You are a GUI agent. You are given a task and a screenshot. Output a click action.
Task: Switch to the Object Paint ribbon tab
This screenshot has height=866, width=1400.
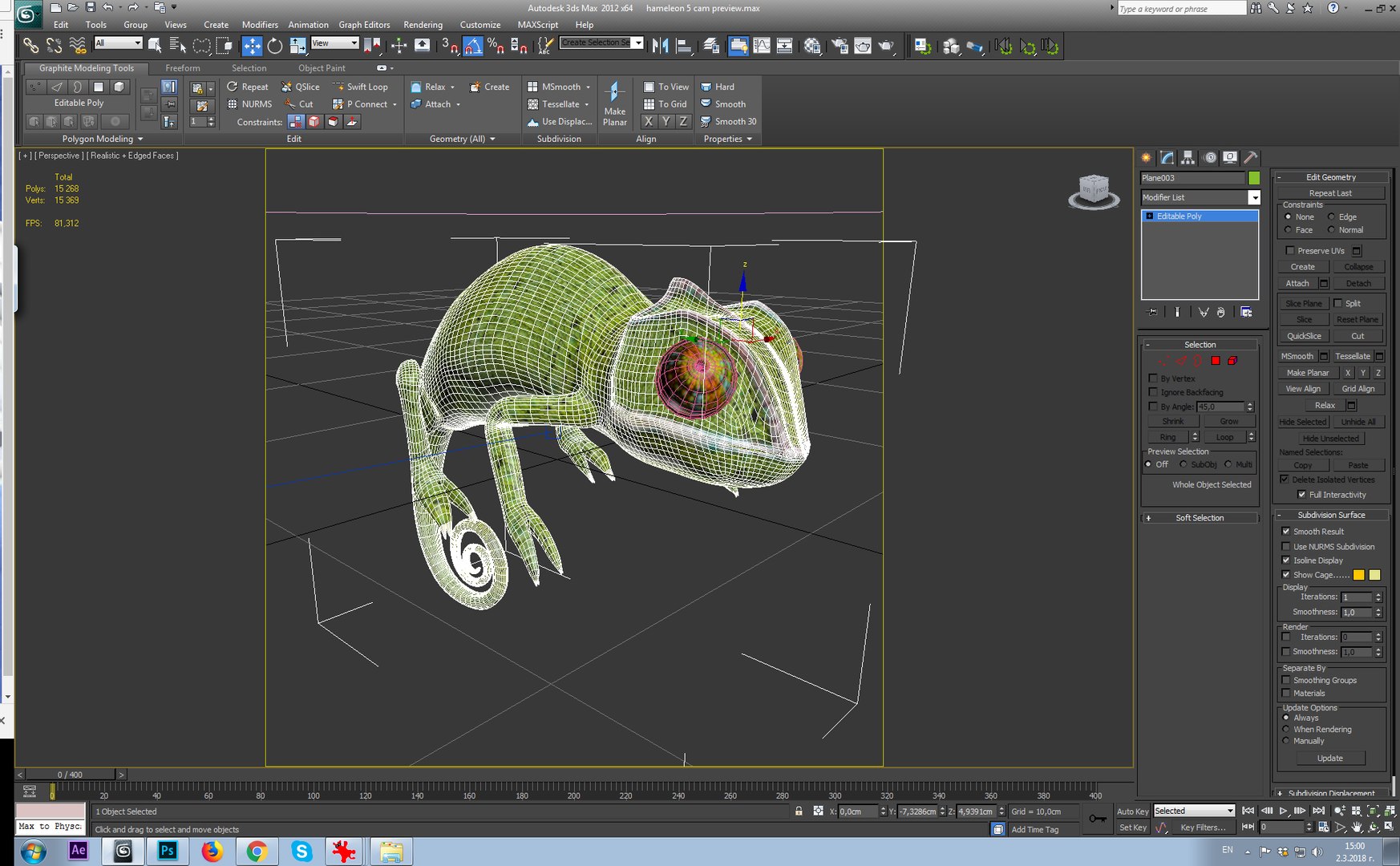(322, 68)
